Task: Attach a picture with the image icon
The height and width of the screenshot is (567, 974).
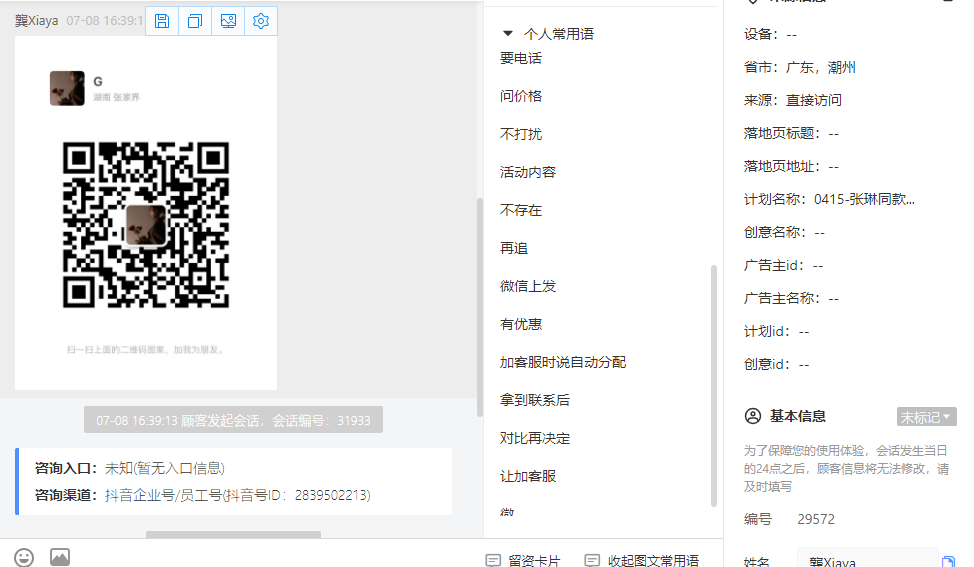Action: [60, 557]
